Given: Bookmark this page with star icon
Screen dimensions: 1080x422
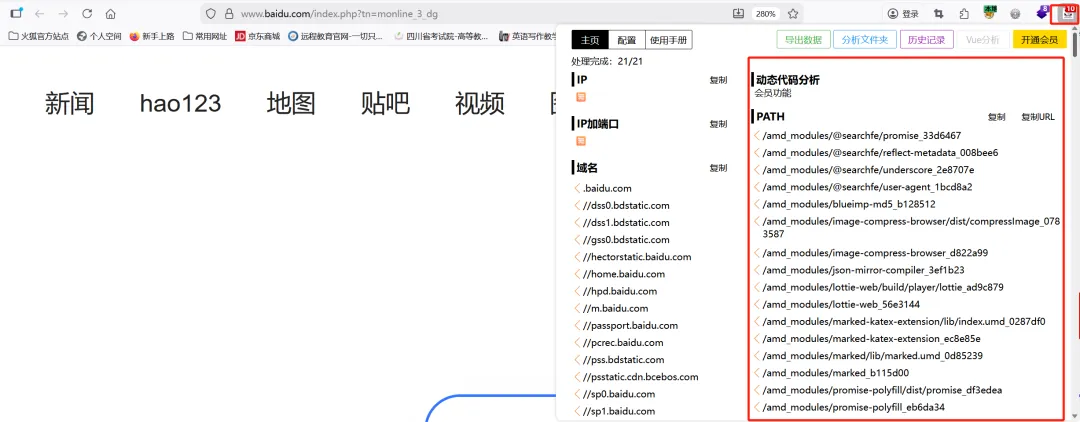Looking at the screenshot, I should [x=793, y=14].
